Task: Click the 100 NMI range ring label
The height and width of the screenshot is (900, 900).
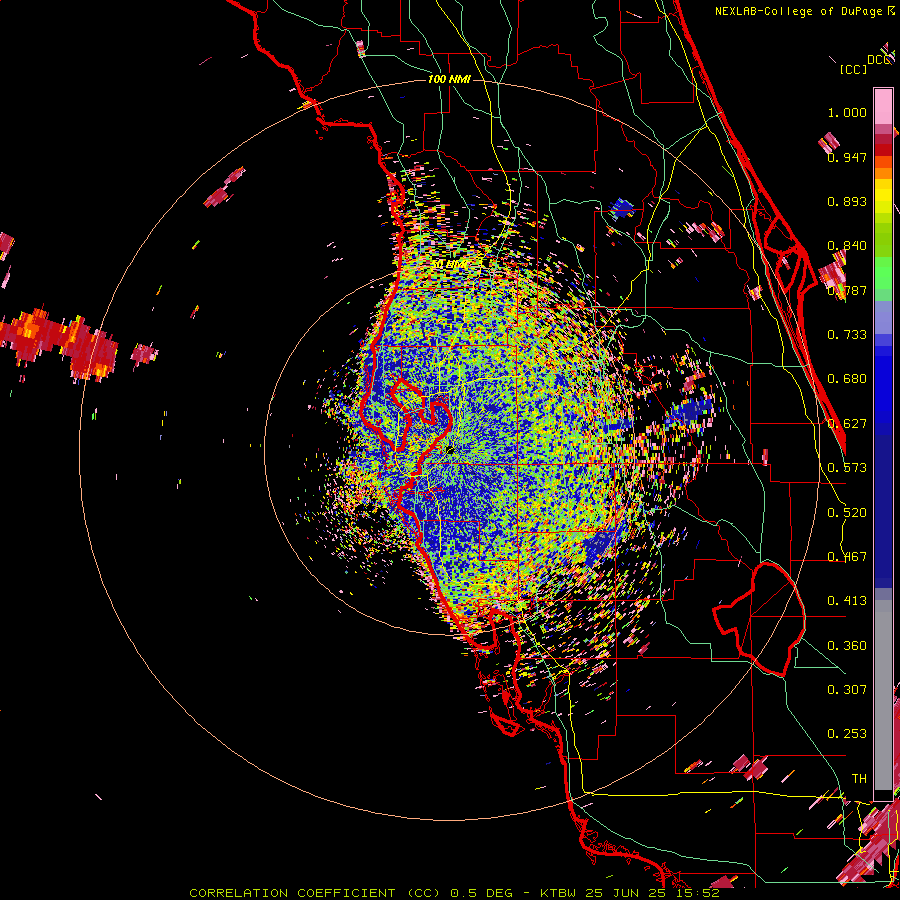Action: pos(449,79)
